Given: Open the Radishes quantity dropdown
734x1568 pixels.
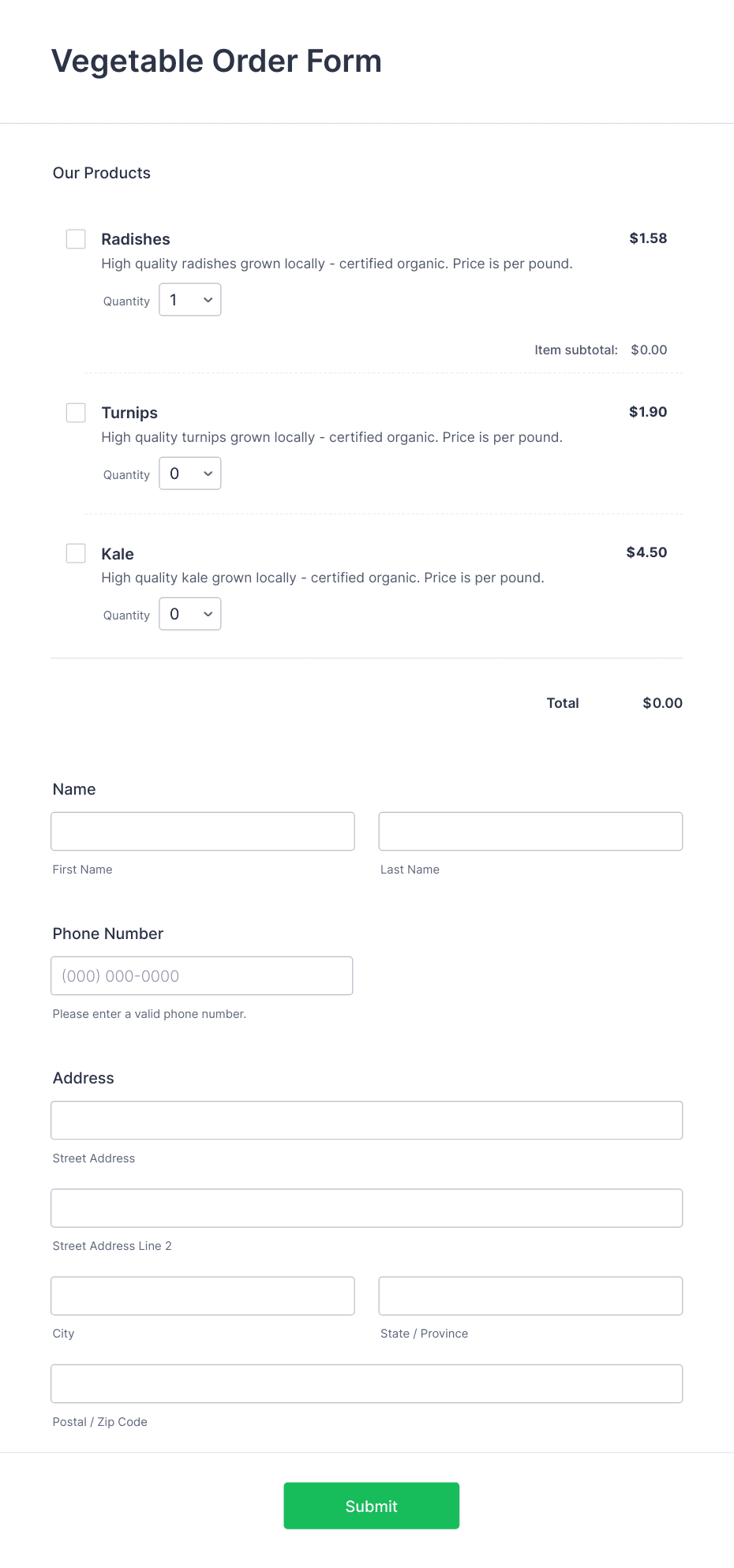Looking at the screenshot, I should tap(189, 300).
